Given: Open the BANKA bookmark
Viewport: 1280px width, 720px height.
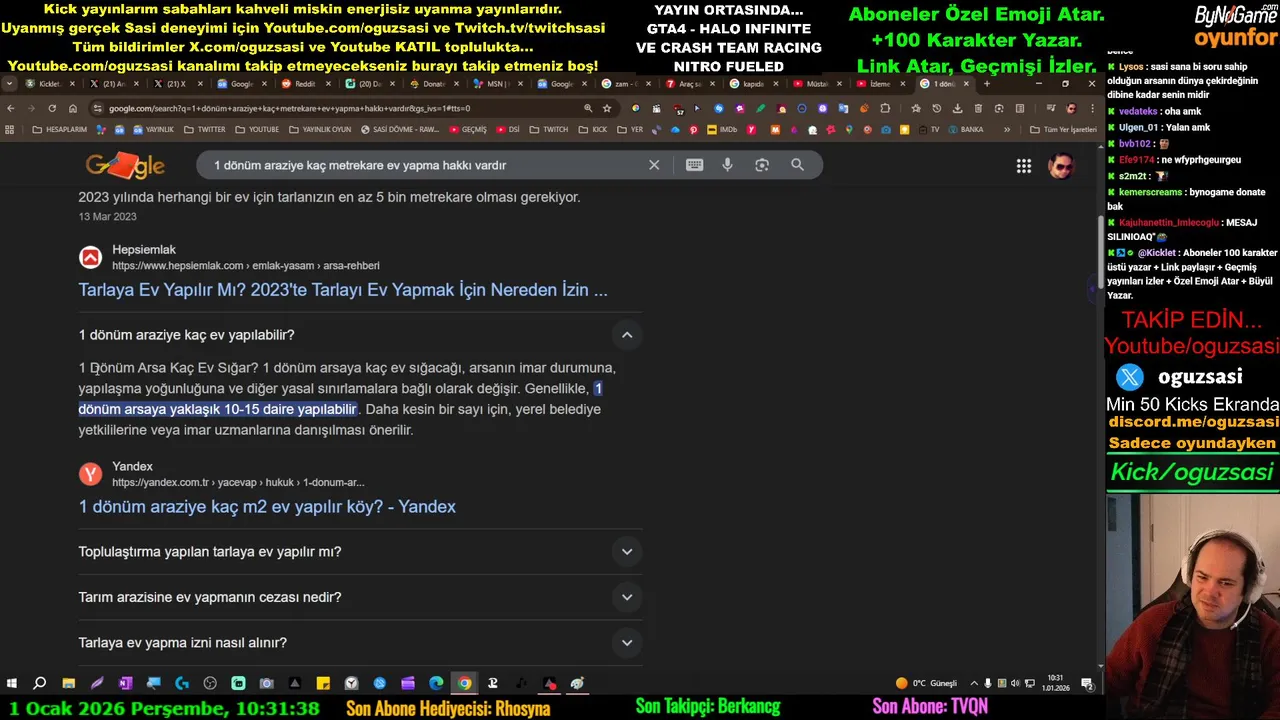Looking at the screenshot, I should click(967, 129).
